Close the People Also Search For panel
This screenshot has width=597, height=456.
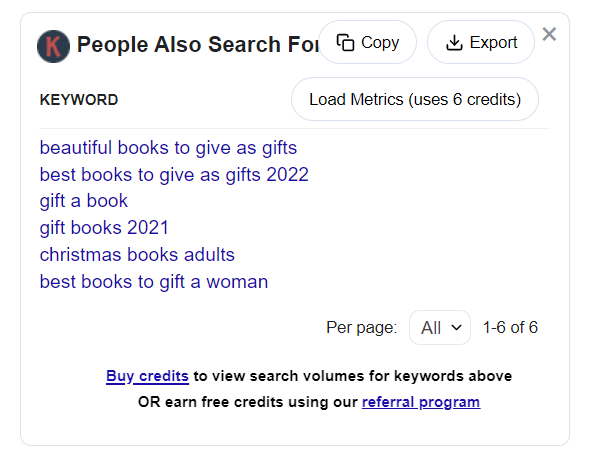pos(549,34)
